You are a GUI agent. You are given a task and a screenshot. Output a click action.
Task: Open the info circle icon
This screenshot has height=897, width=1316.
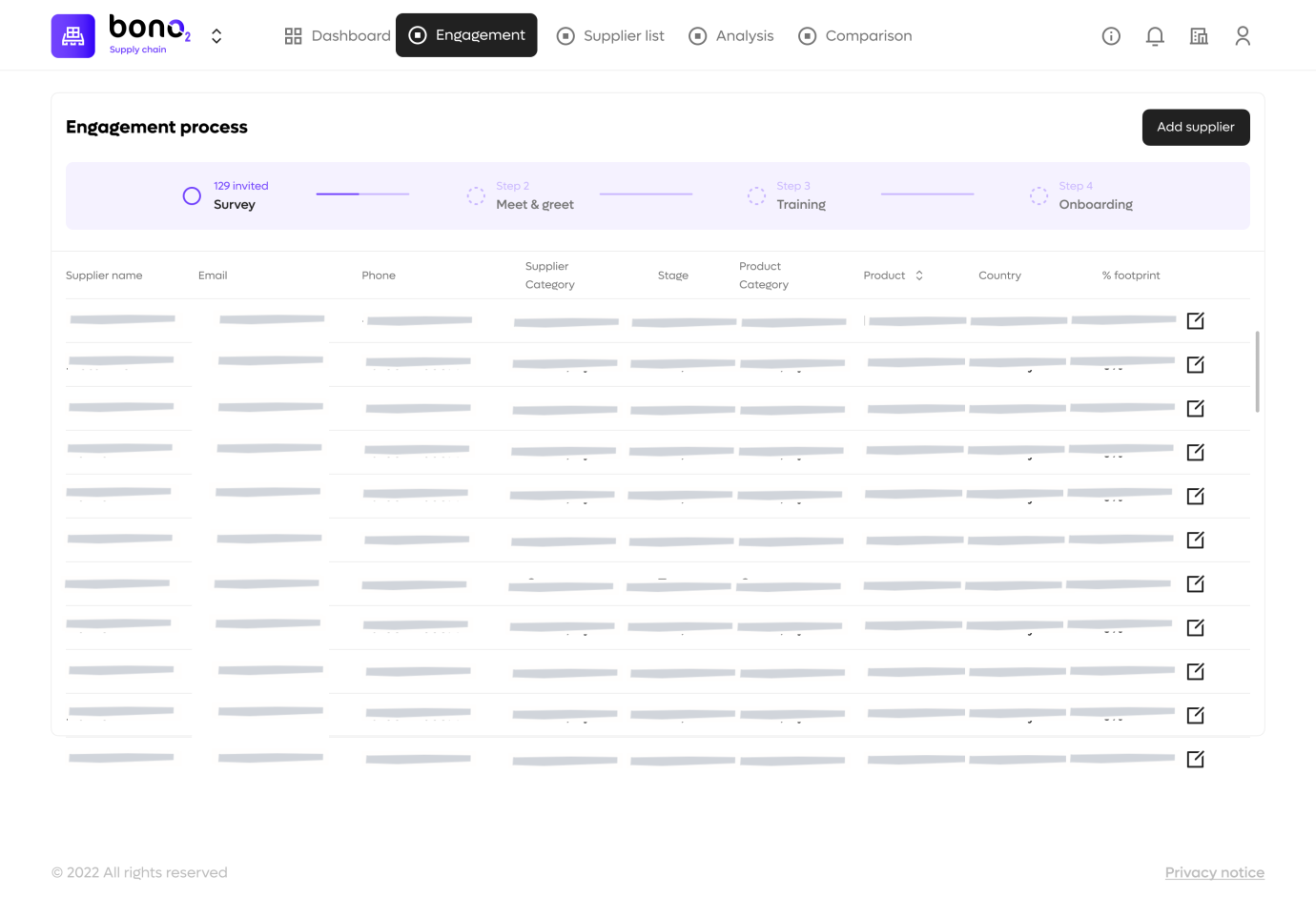click(1111, 36)
